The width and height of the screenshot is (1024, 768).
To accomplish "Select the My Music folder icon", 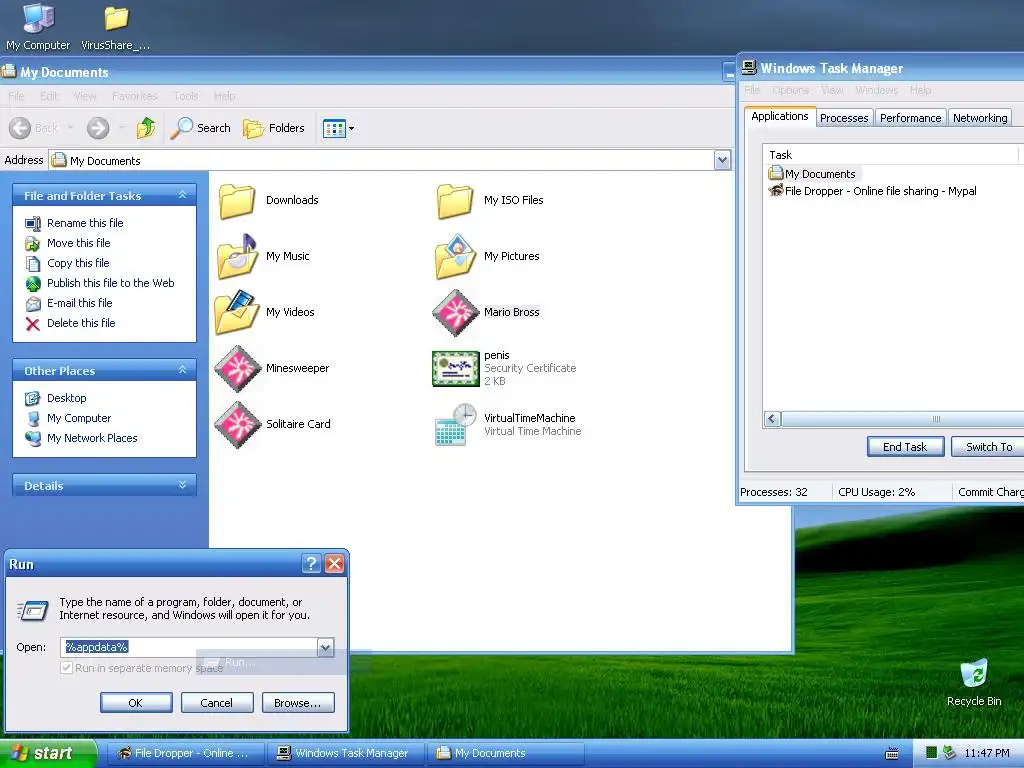I will [x=236, y=256].
